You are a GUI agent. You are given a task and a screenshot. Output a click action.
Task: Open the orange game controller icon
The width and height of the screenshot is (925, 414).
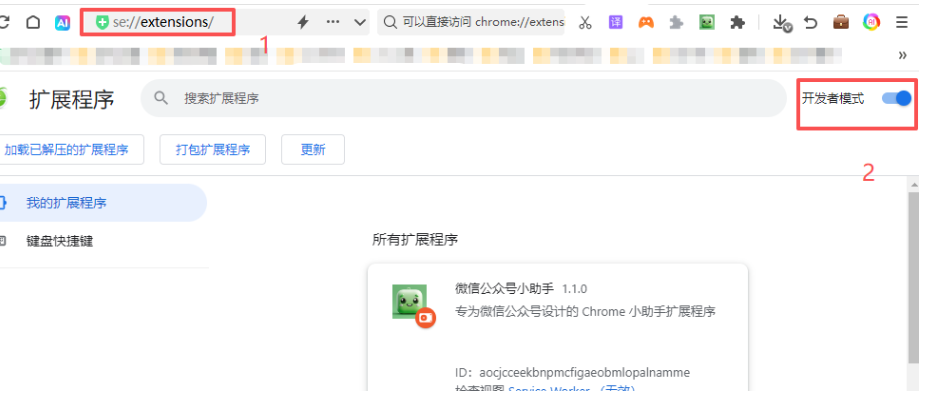646,22
